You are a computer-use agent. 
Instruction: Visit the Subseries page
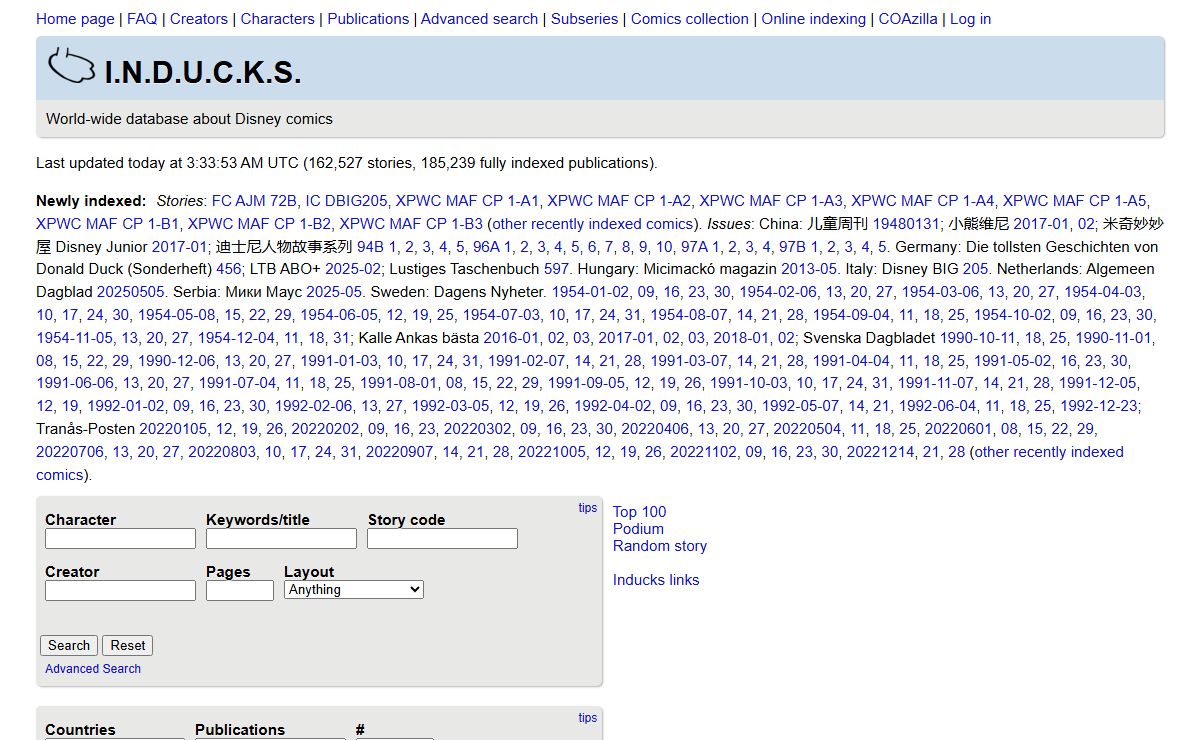(x=585, y=19)
